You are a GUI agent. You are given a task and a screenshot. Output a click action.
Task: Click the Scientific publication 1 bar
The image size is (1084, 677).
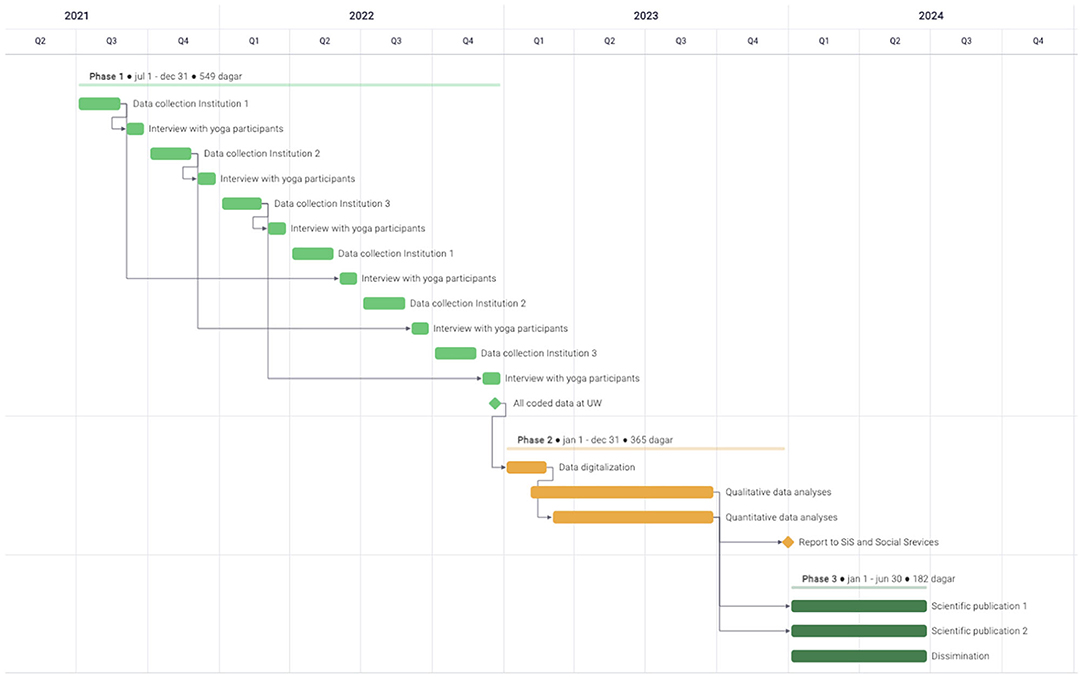[x=859, y=606]
